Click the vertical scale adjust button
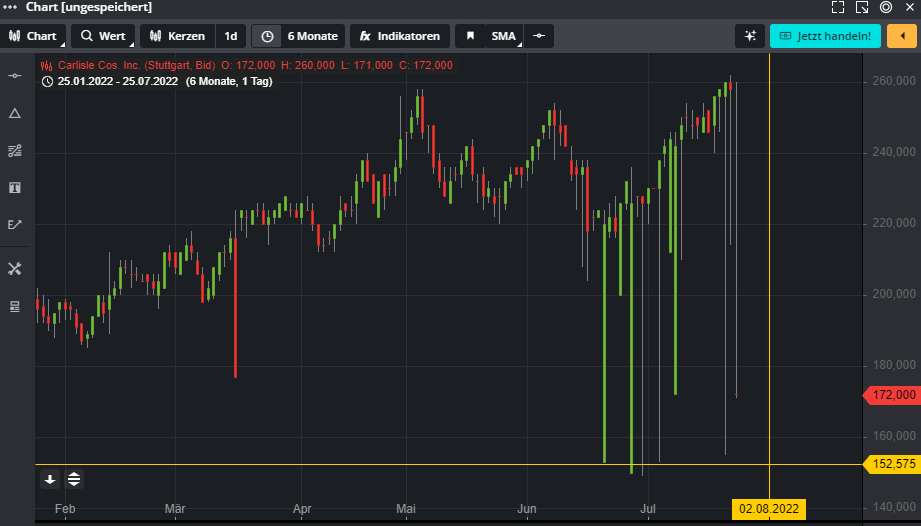 coord(74,480)
